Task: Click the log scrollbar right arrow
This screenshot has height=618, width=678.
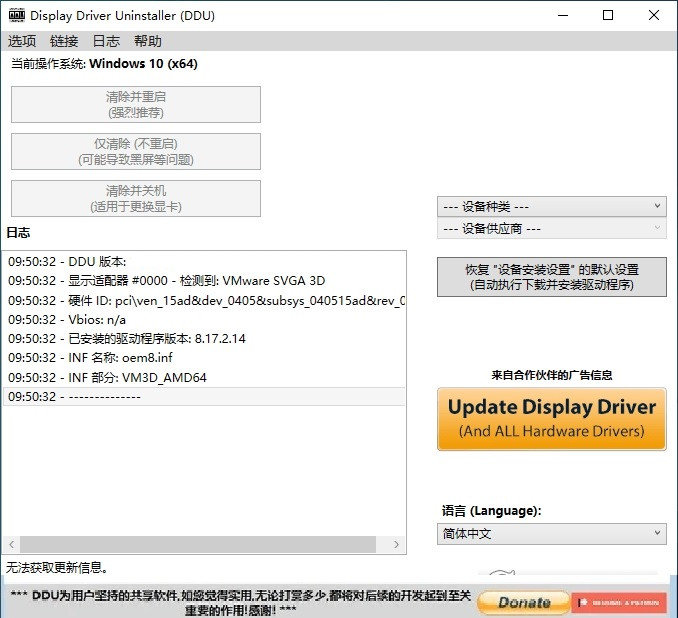Action: [396, 544]
